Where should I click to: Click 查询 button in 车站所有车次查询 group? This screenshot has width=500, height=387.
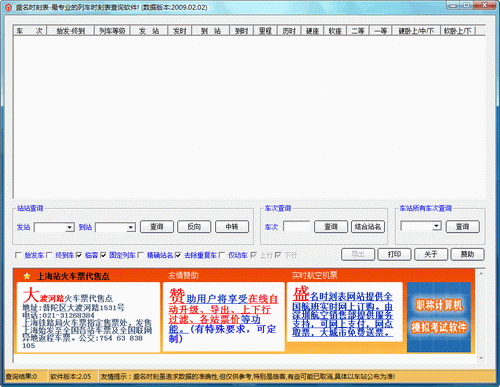point(463,227)
